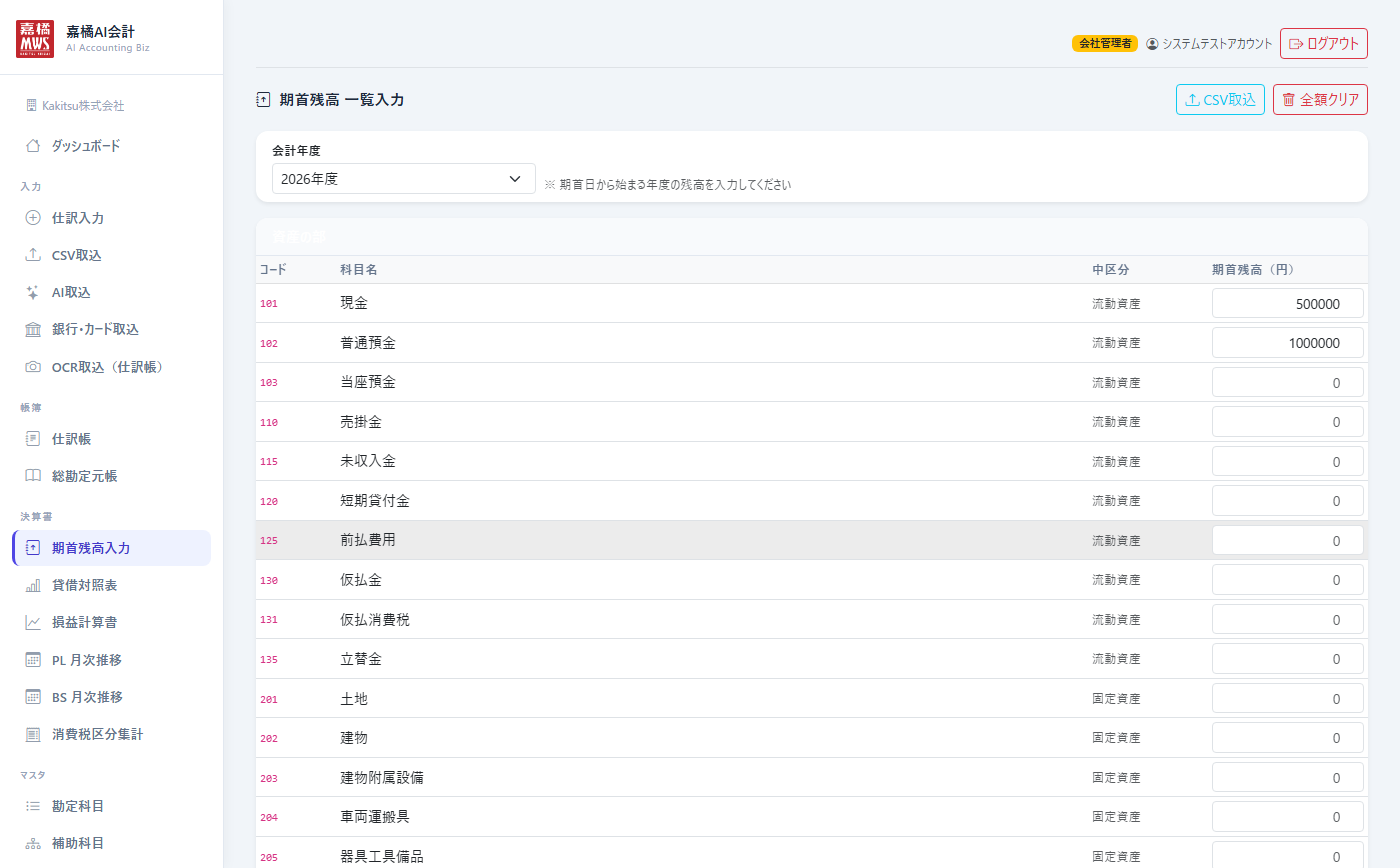Click the 普通預金 account name
Viewport: 1400px width, 868px height.
(368, 343)
